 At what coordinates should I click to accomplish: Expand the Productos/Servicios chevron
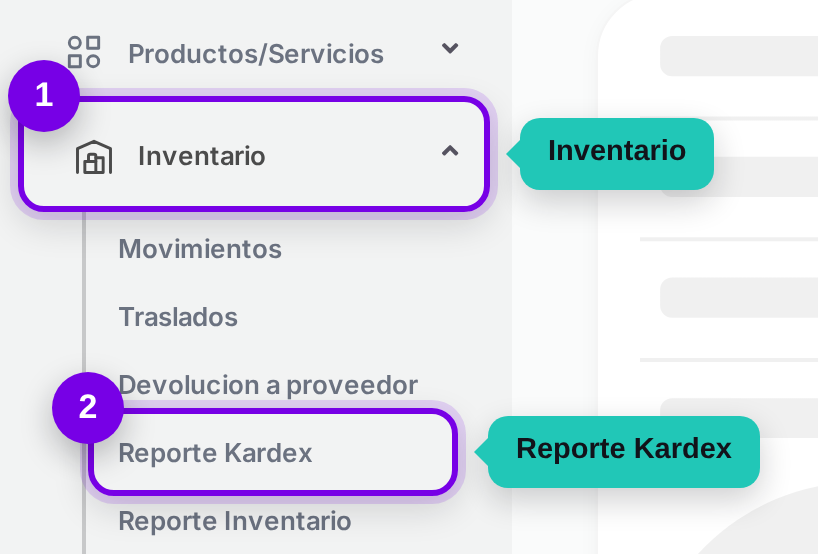(450, 49)
